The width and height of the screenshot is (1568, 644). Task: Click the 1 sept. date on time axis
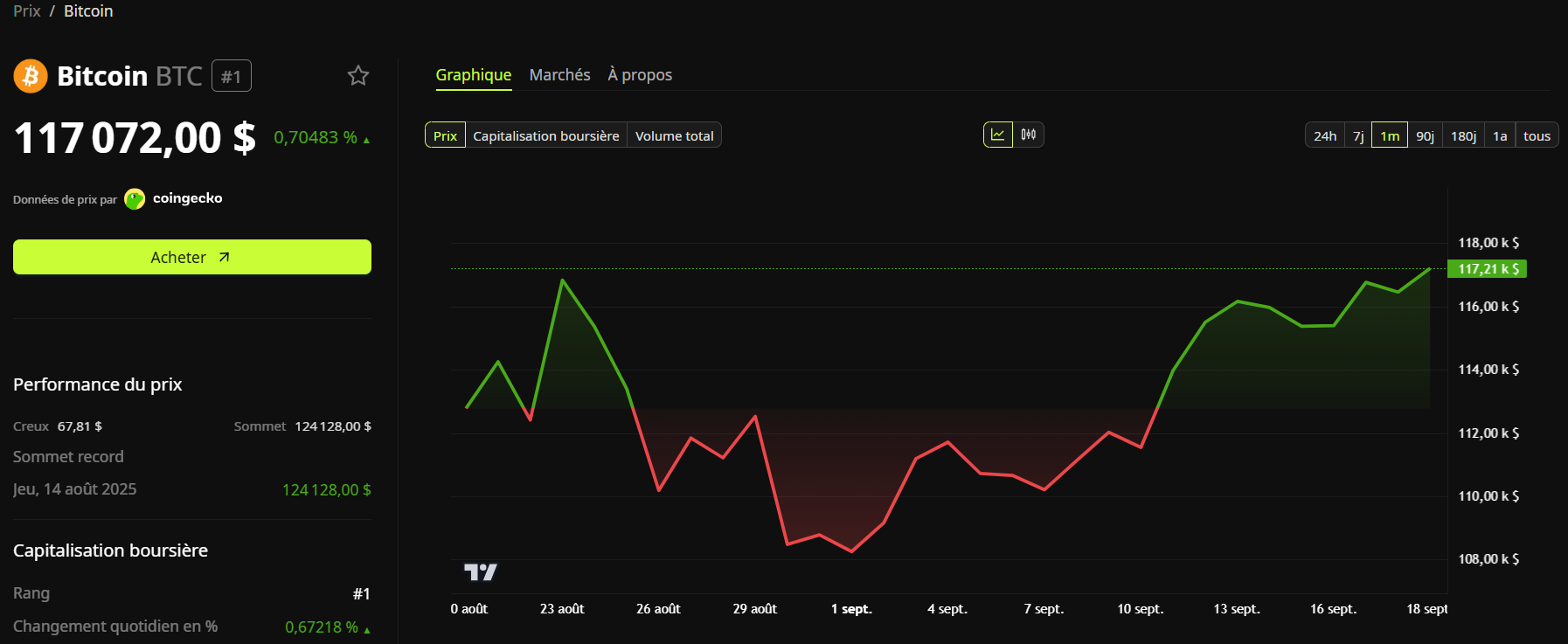[851, 609]
